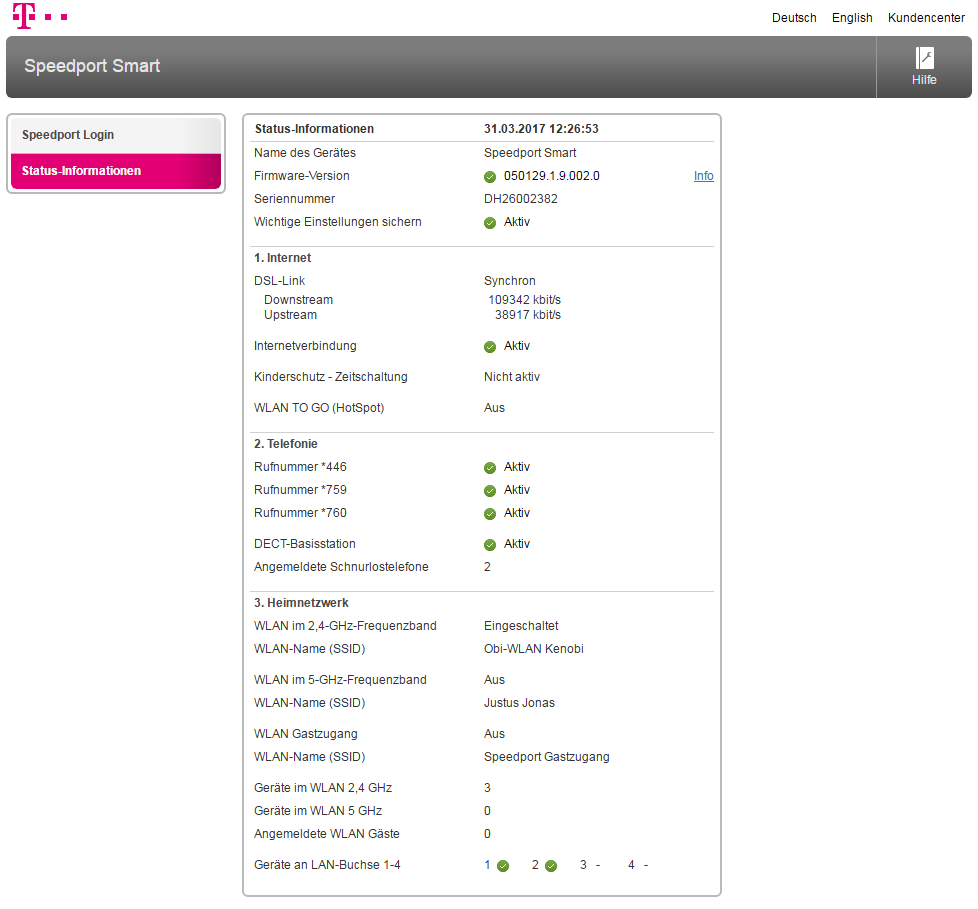Switch language to Deutsch
Screen dimensions: 978x909
tap(794, 17)
